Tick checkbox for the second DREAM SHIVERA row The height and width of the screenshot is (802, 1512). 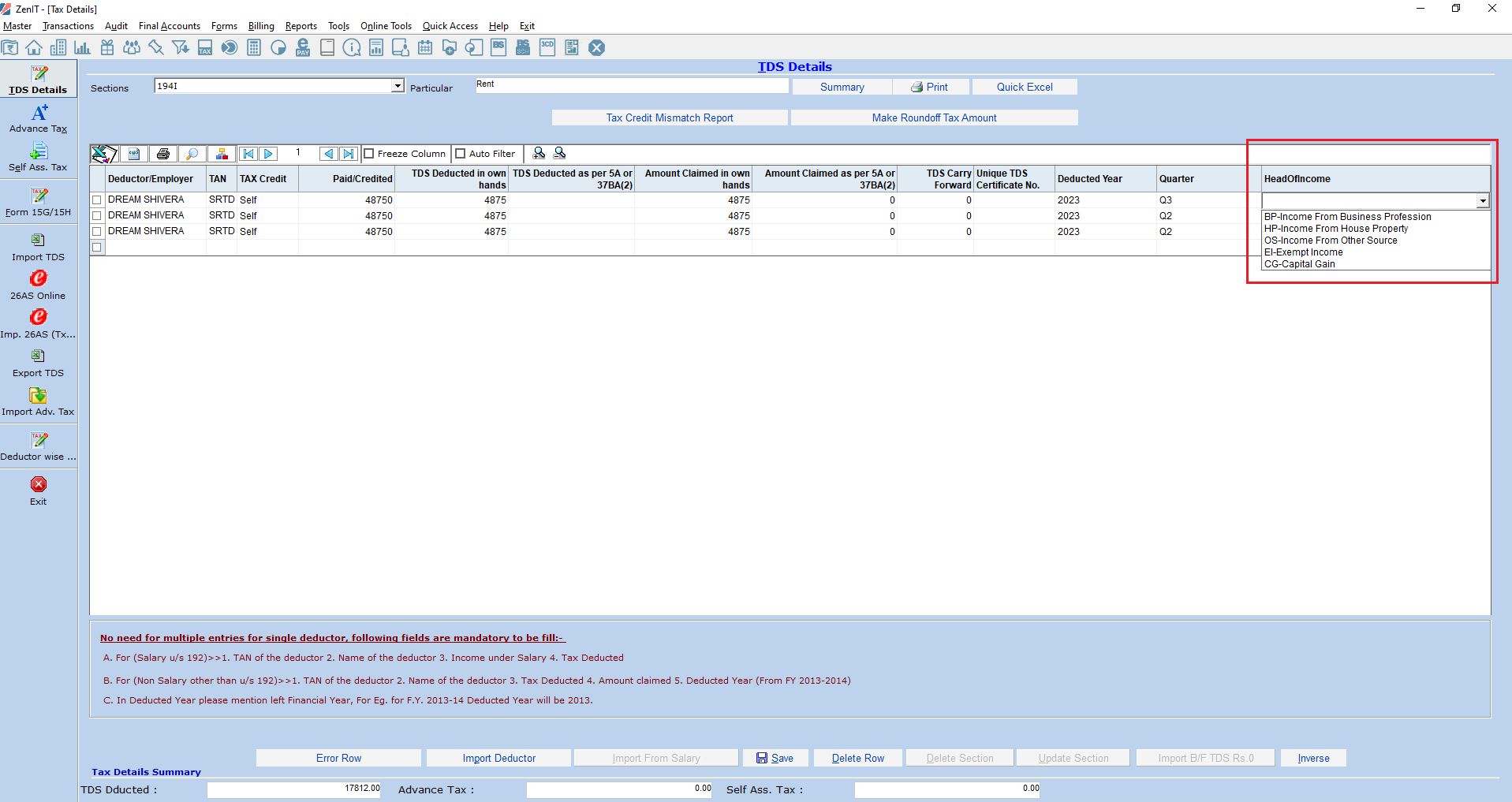[x=97, y=216]
